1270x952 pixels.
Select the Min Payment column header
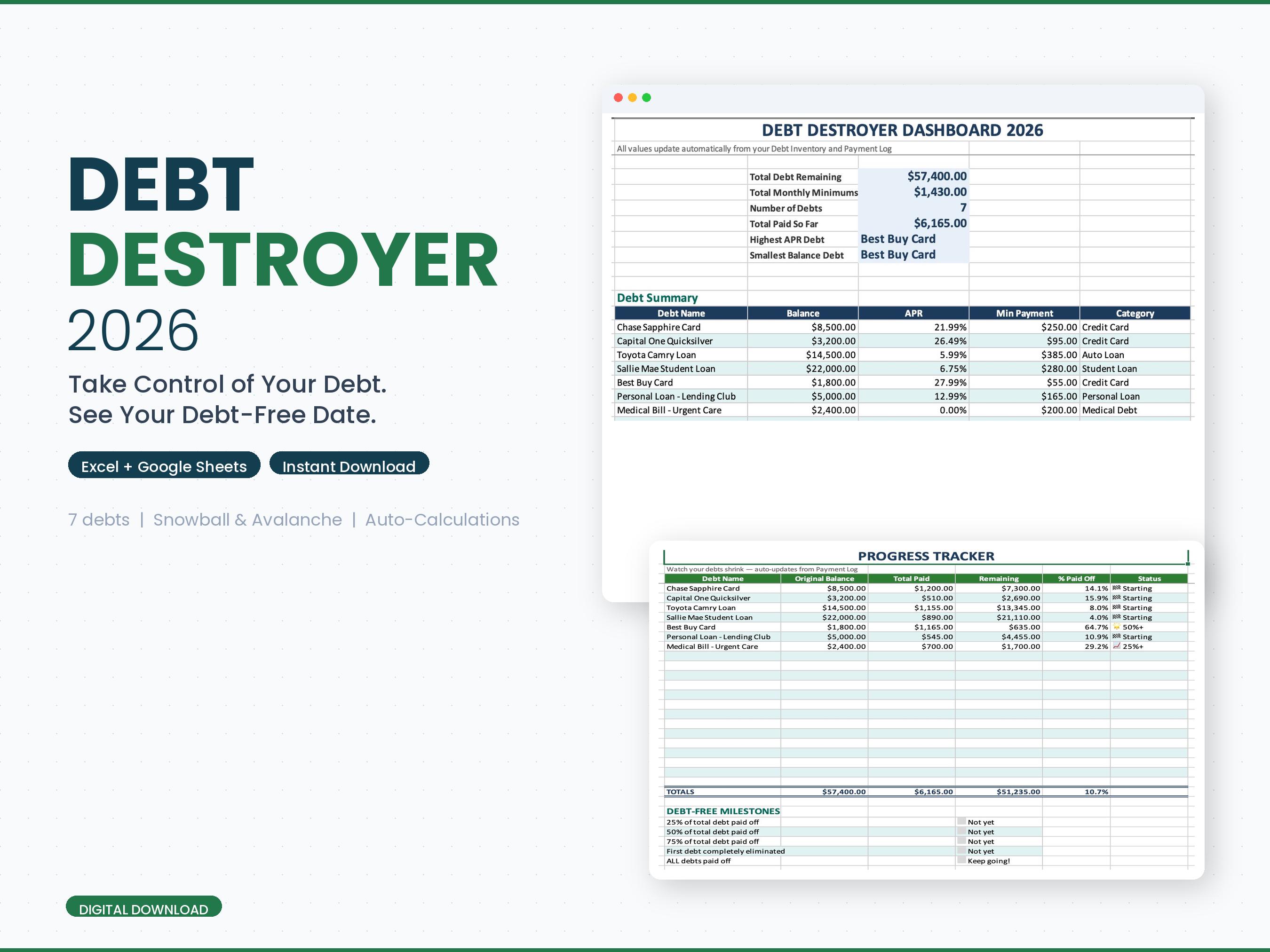tap(1024, 313)
